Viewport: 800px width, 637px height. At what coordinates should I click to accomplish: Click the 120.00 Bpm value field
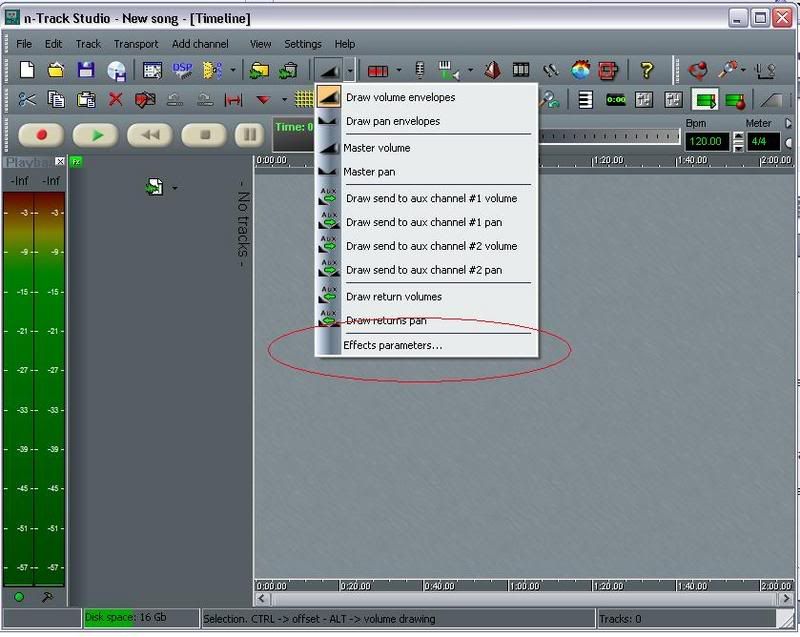[706, 141]
